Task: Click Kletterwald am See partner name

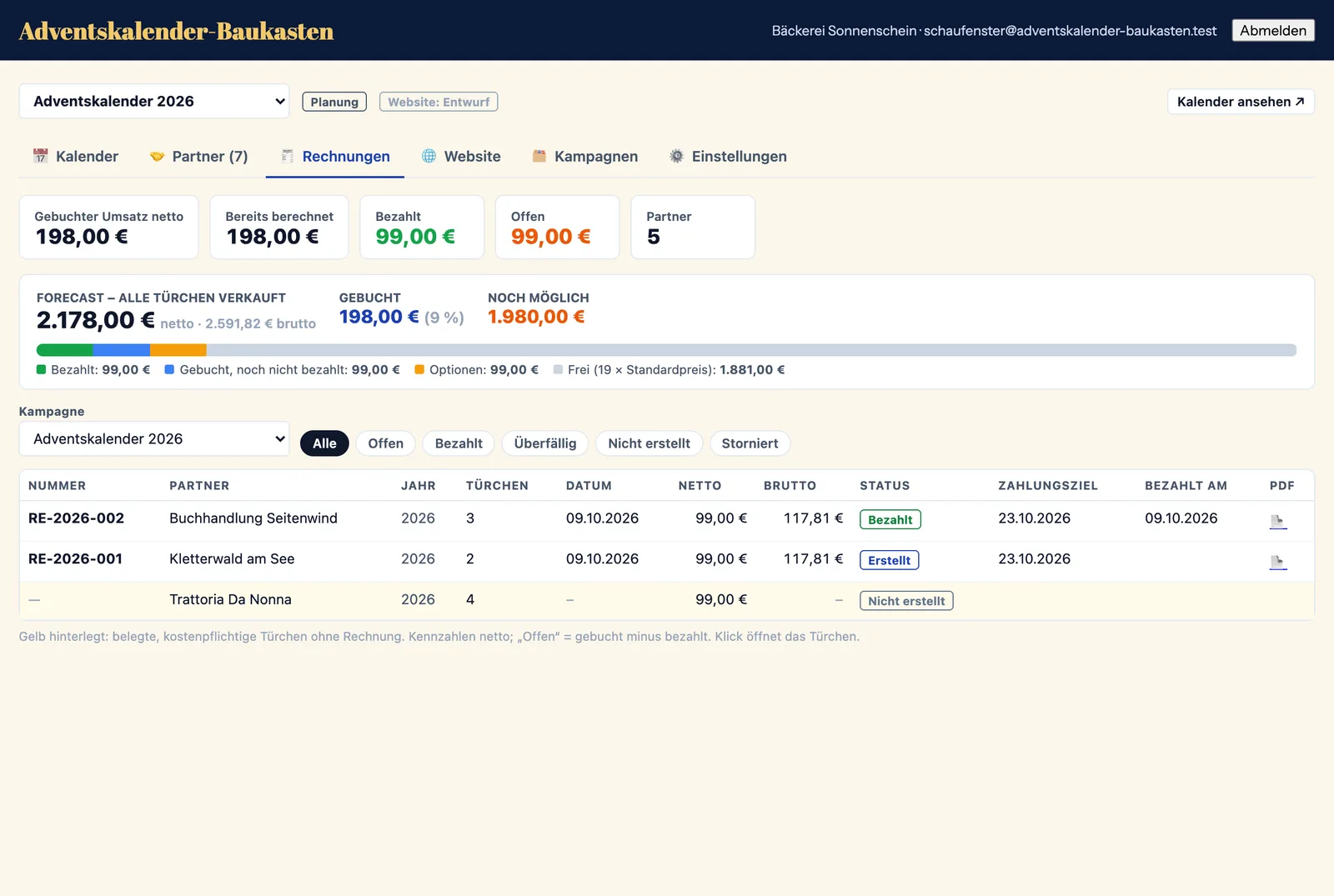Action: point(232,559)
